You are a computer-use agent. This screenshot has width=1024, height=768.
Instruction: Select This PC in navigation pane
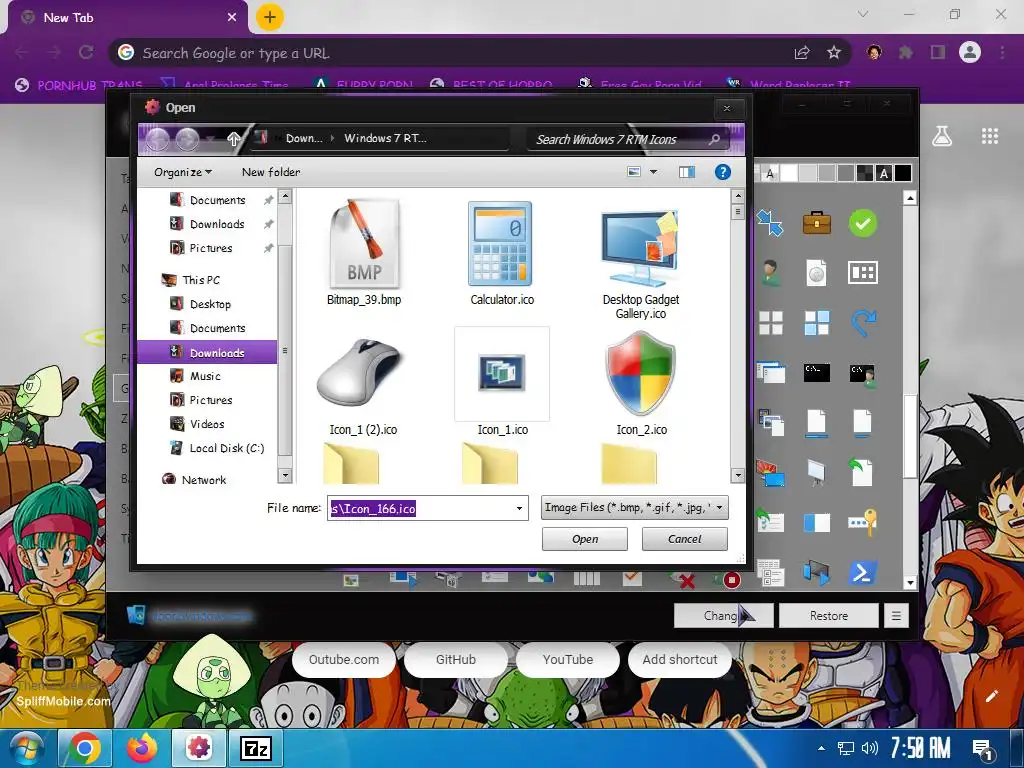[x=200, y=280]
